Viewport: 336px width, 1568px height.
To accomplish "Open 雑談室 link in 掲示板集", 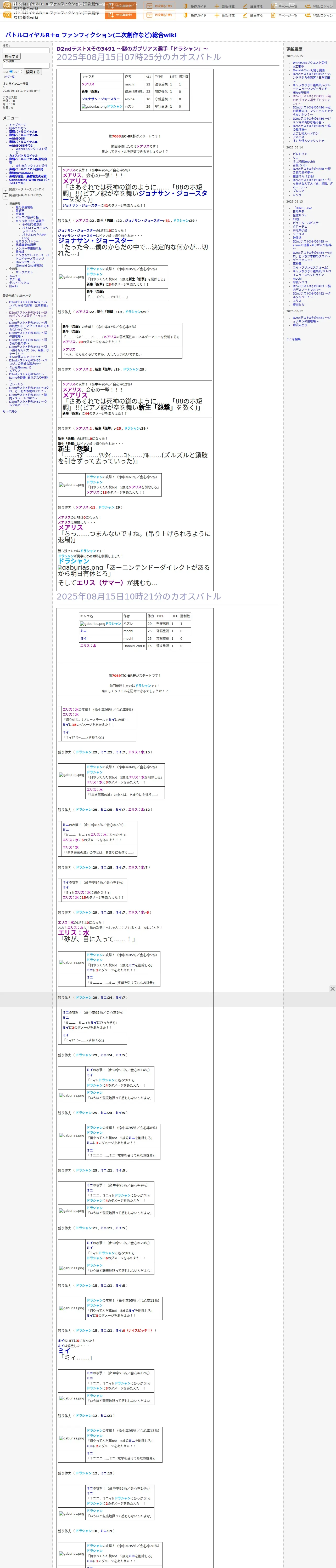I will pyautogui.click(x=20, y=211).
